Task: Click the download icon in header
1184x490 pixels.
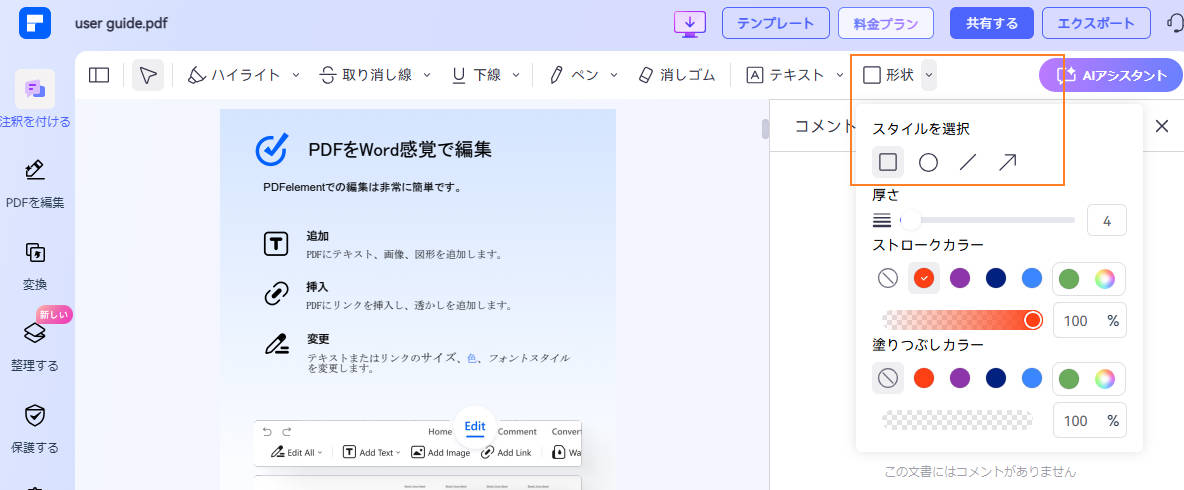Action: point(690,23)
